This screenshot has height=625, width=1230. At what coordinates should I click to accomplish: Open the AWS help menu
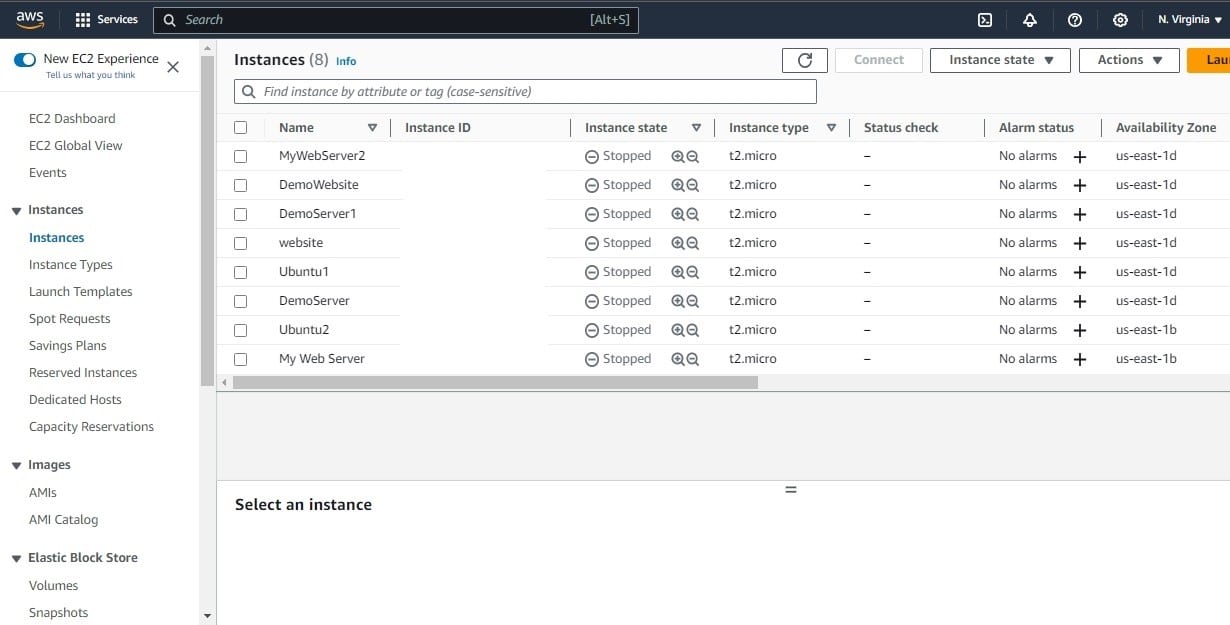1074,19
